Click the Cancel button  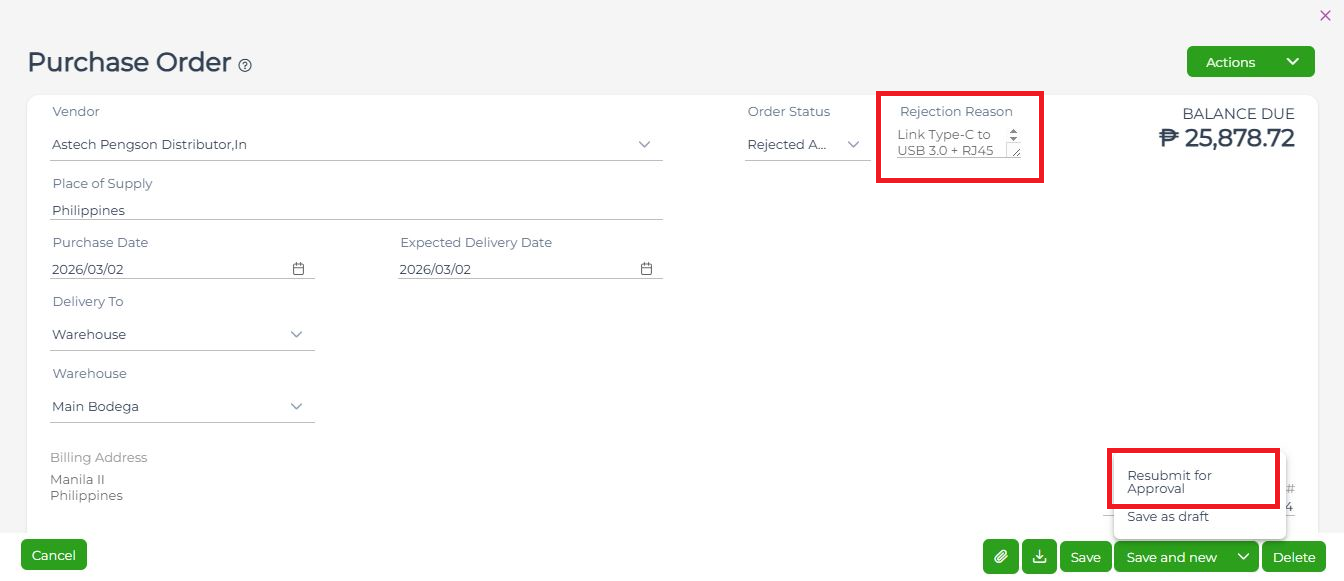pyautogui.click(x=54, y=555)
